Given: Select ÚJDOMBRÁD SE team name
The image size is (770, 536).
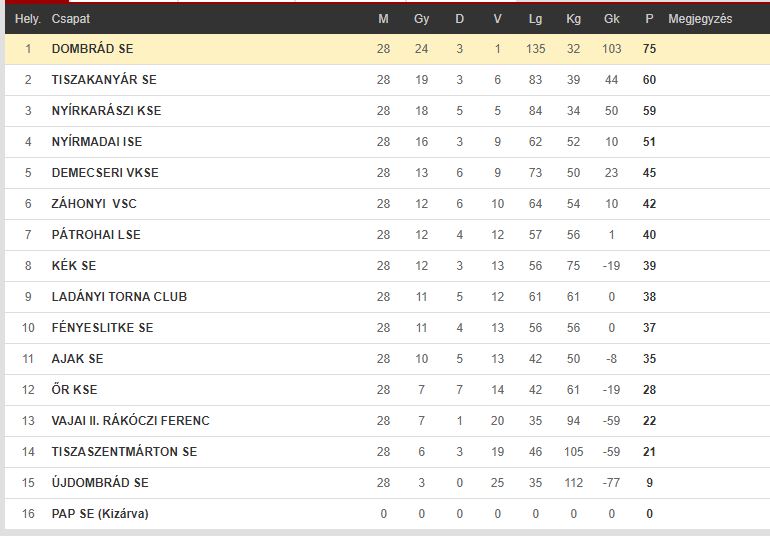Looking at the screenshot, I should pos(100,482).
